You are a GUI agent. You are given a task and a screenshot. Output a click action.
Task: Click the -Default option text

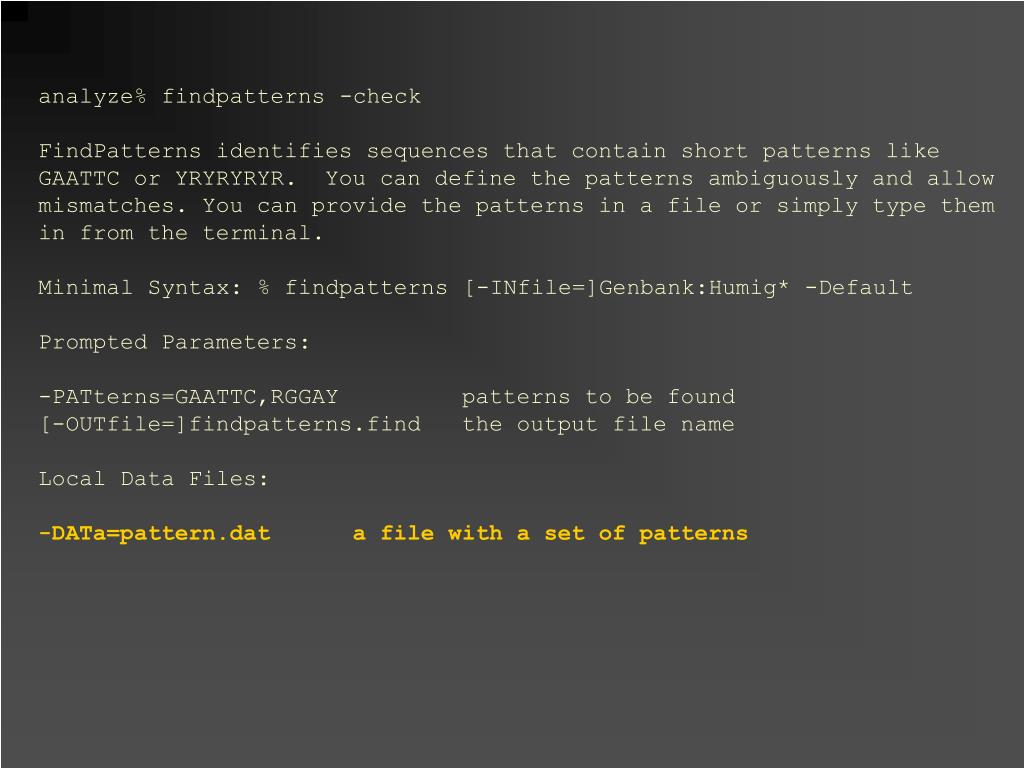tap(859, 288)
